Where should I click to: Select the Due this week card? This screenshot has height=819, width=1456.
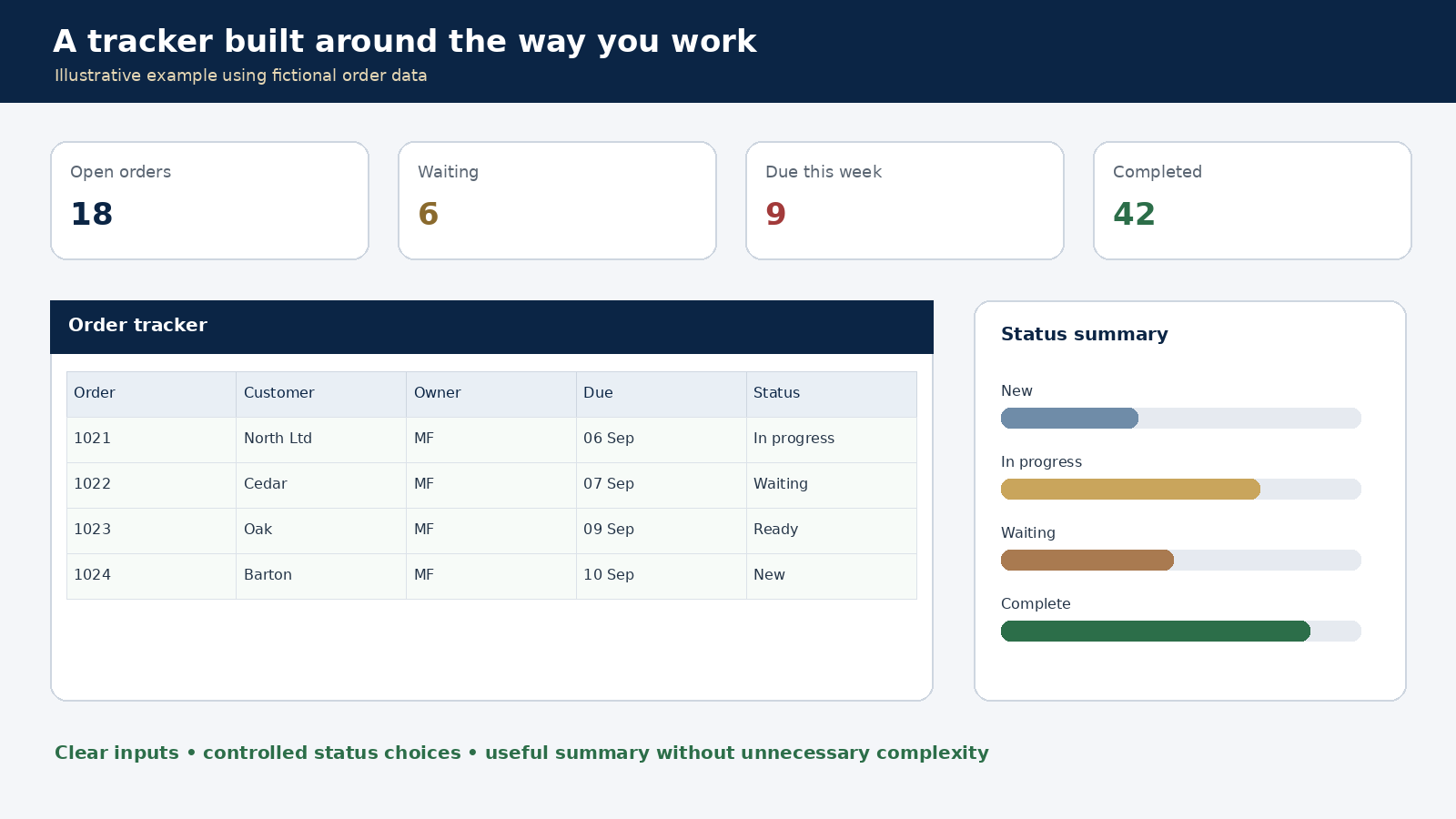coord(905,200)
